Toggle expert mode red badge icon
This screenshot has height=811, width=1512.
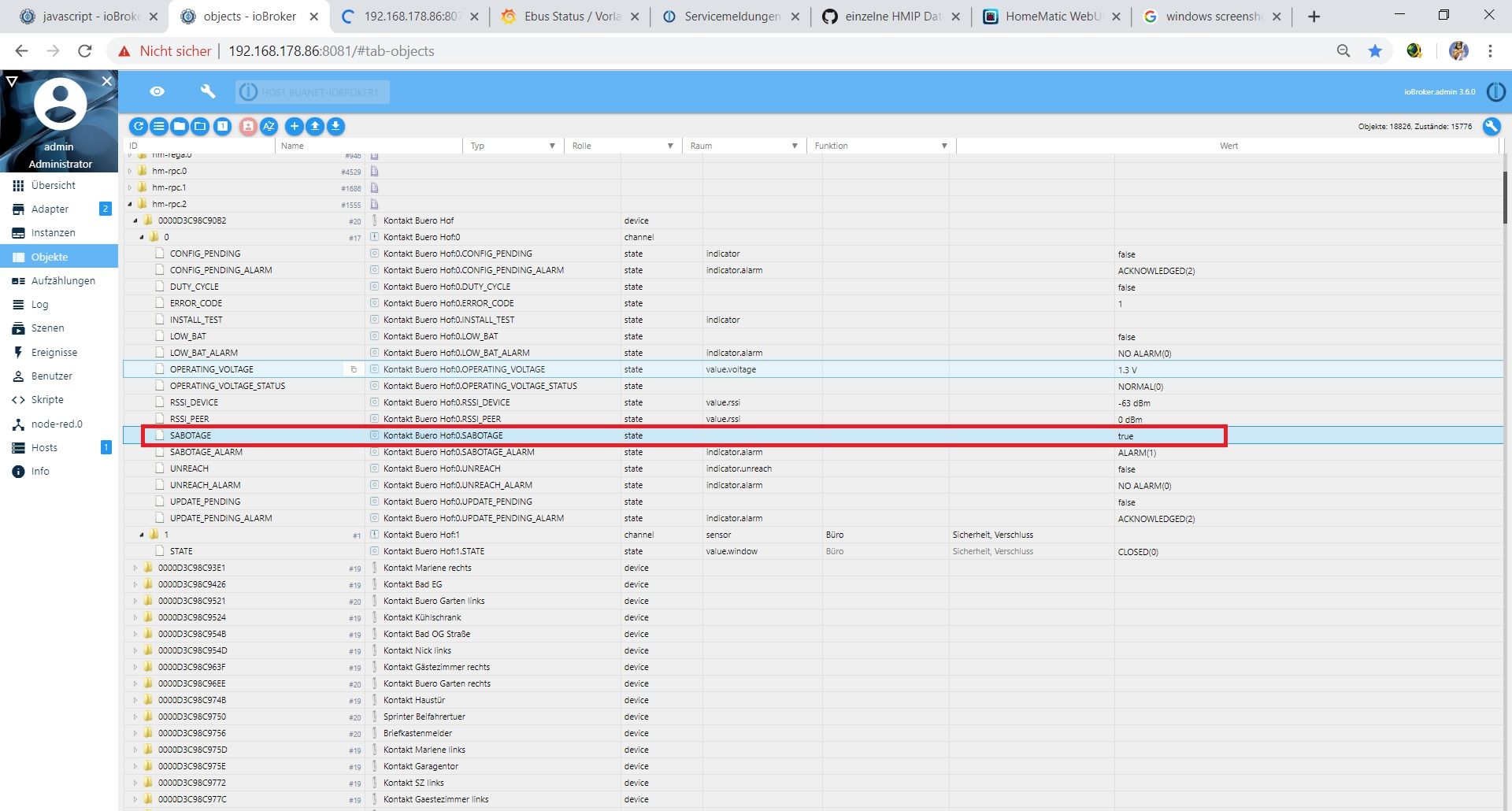pyautogui.click(x=248, y=126)
